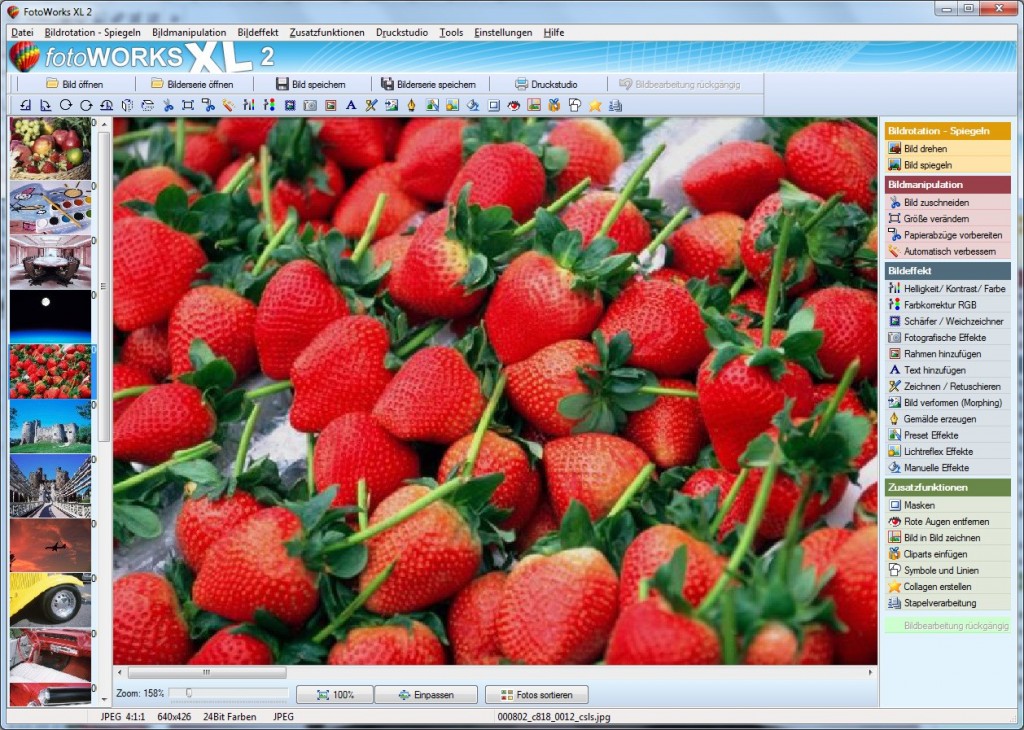1024x730 pixels.
Task: Open the Zusatzfunktionen menu
Action: (x=327, y=32)
